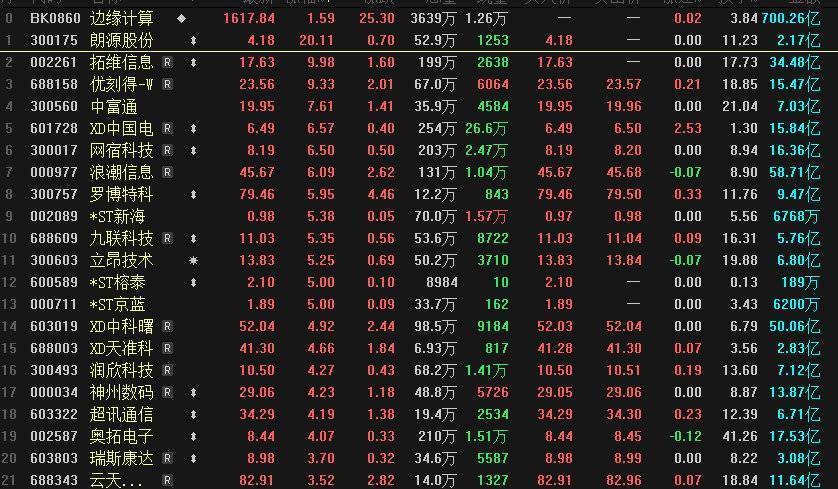Open stock name XD中科曙

coord(121,326)
